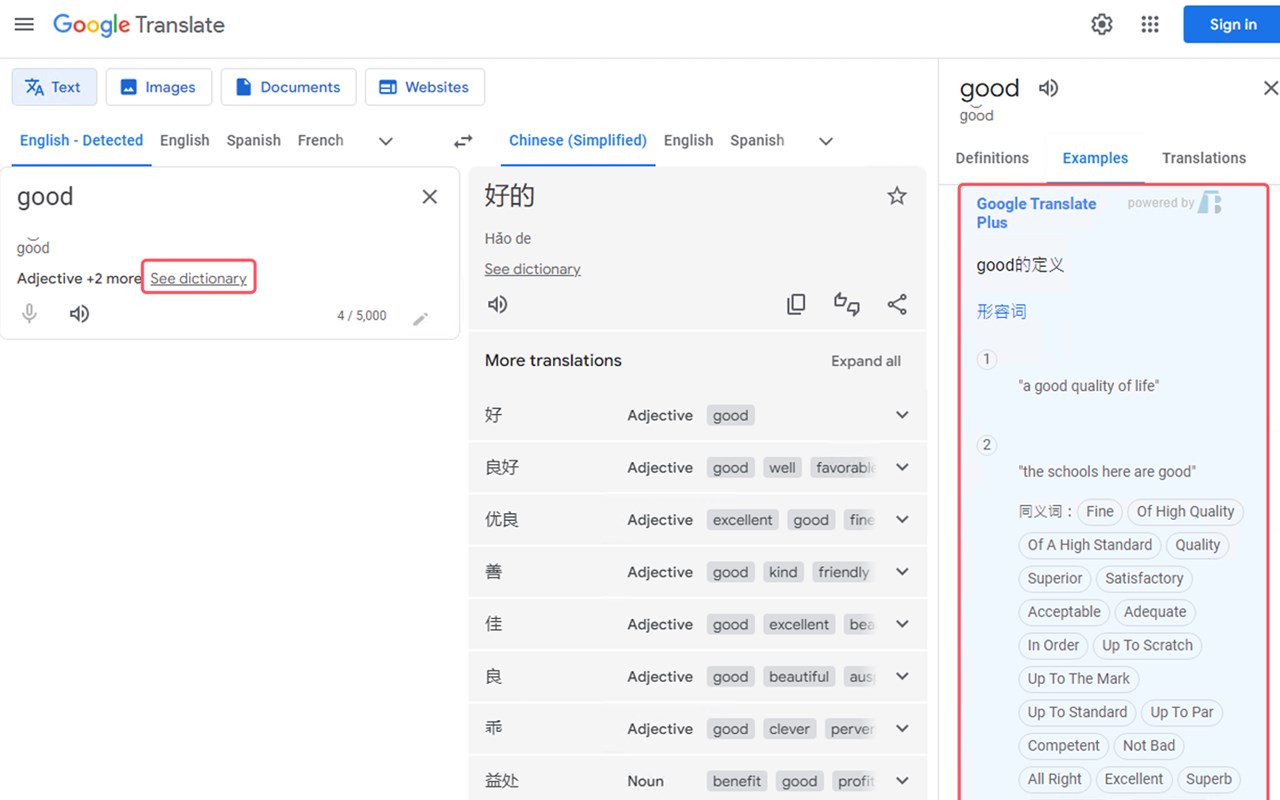Click the 'Fine' synonym chip
Image resolution: width=1280 pixels, height=800 pixels.
[1100, 512]
